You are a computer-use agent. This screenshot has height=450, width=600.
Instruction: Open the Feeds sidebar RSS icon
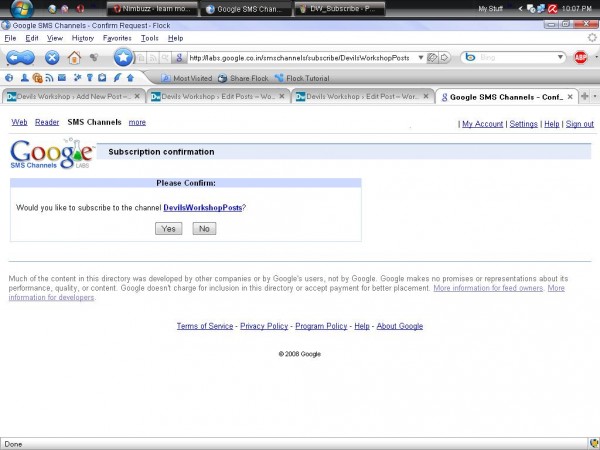tap(49, 78)
